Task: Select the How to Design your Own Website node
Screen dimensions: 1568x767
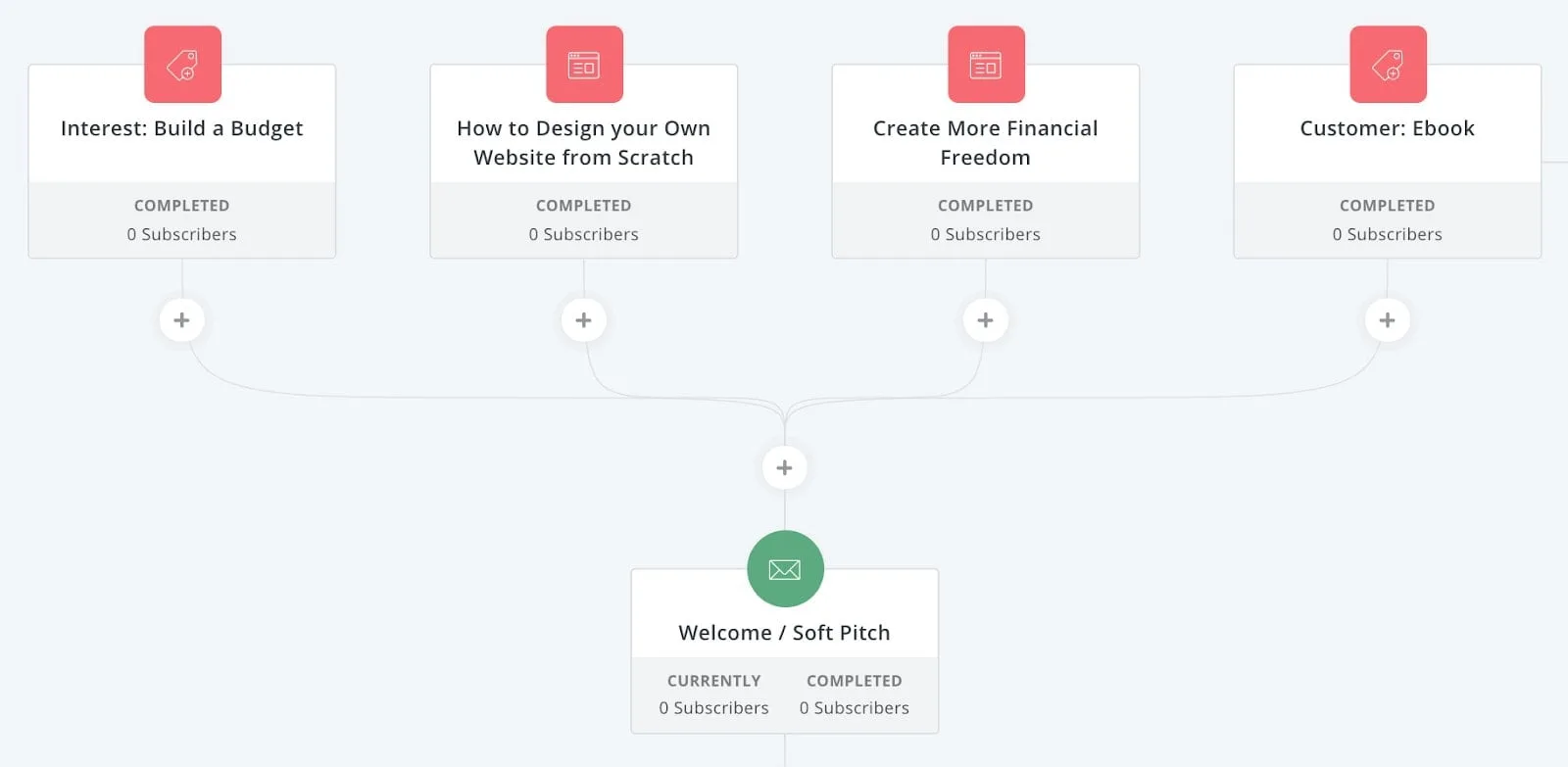Action: click(x=584, y=142)
